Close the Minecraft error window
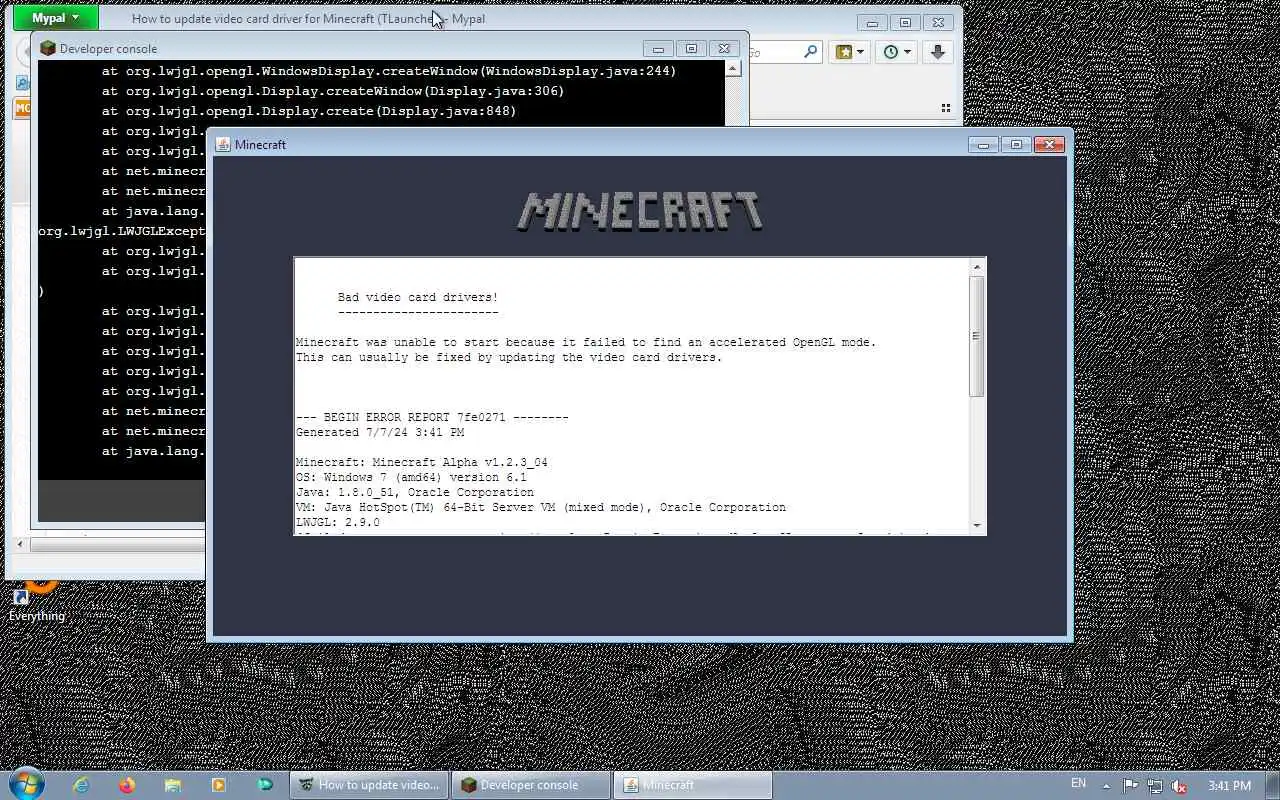This screenshot has height=800, width=1280. pos(1049,145)
